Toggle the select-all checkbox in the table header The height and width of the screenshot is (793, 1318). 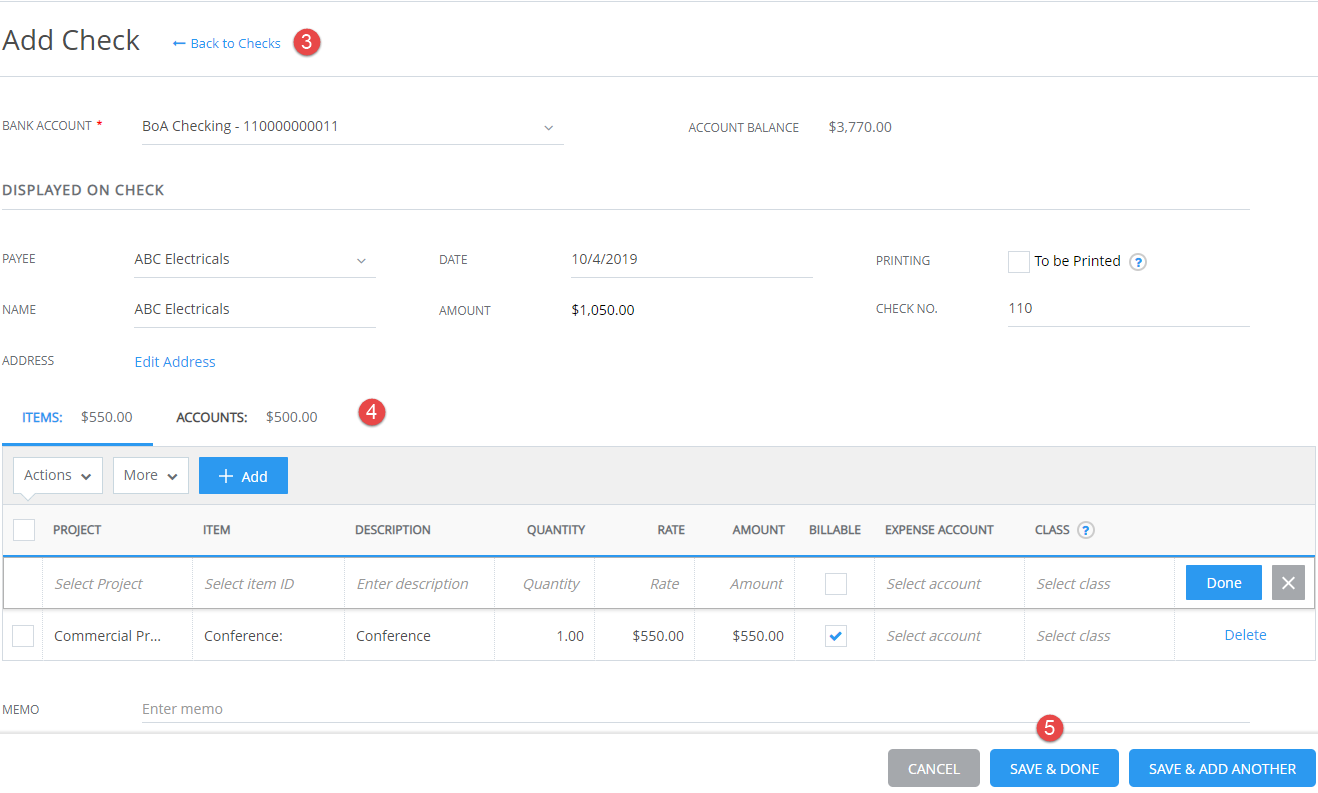coord(24,530)
